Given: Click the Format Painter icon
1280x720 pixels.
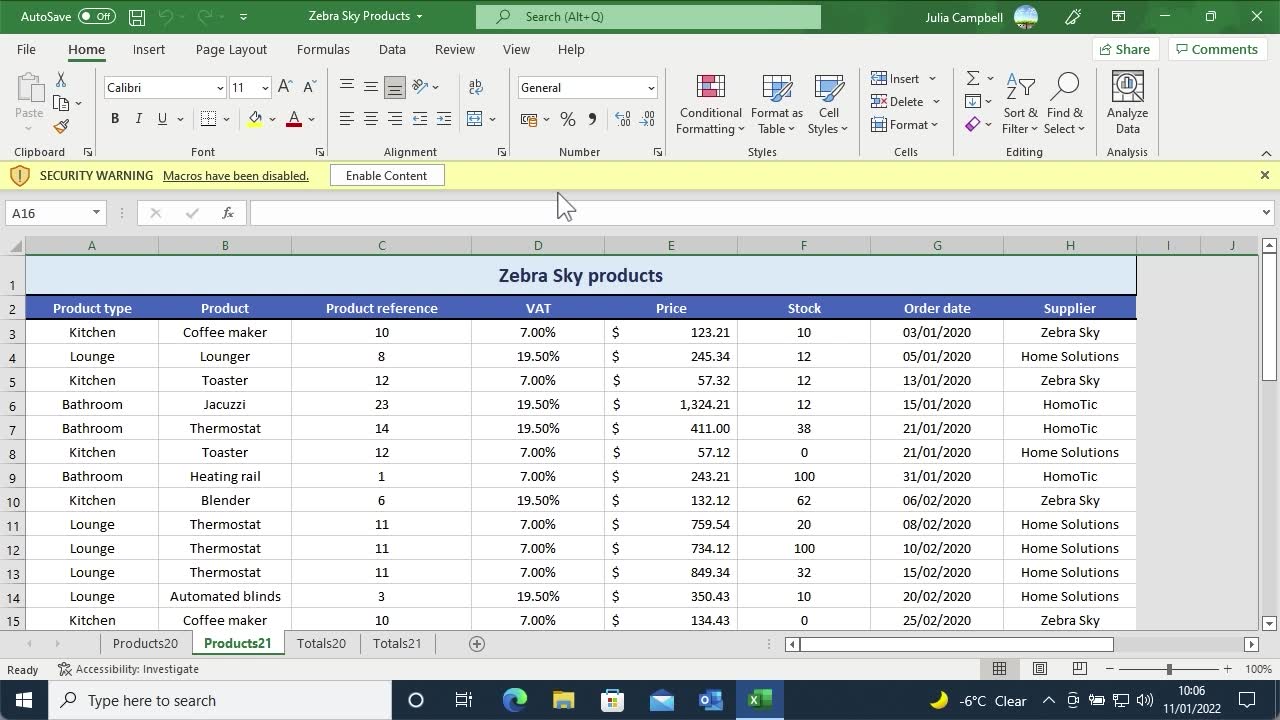Looking at the screenshot, I should point(61,127).
